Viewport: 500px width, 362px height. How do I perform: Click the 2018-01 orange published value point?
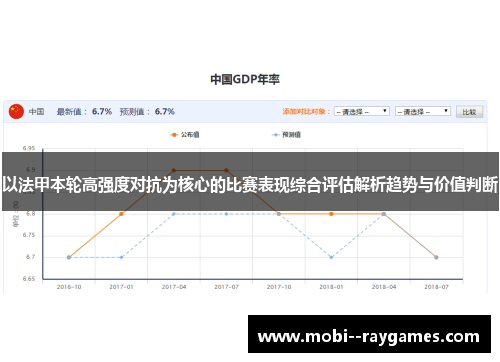pos(331,214)
